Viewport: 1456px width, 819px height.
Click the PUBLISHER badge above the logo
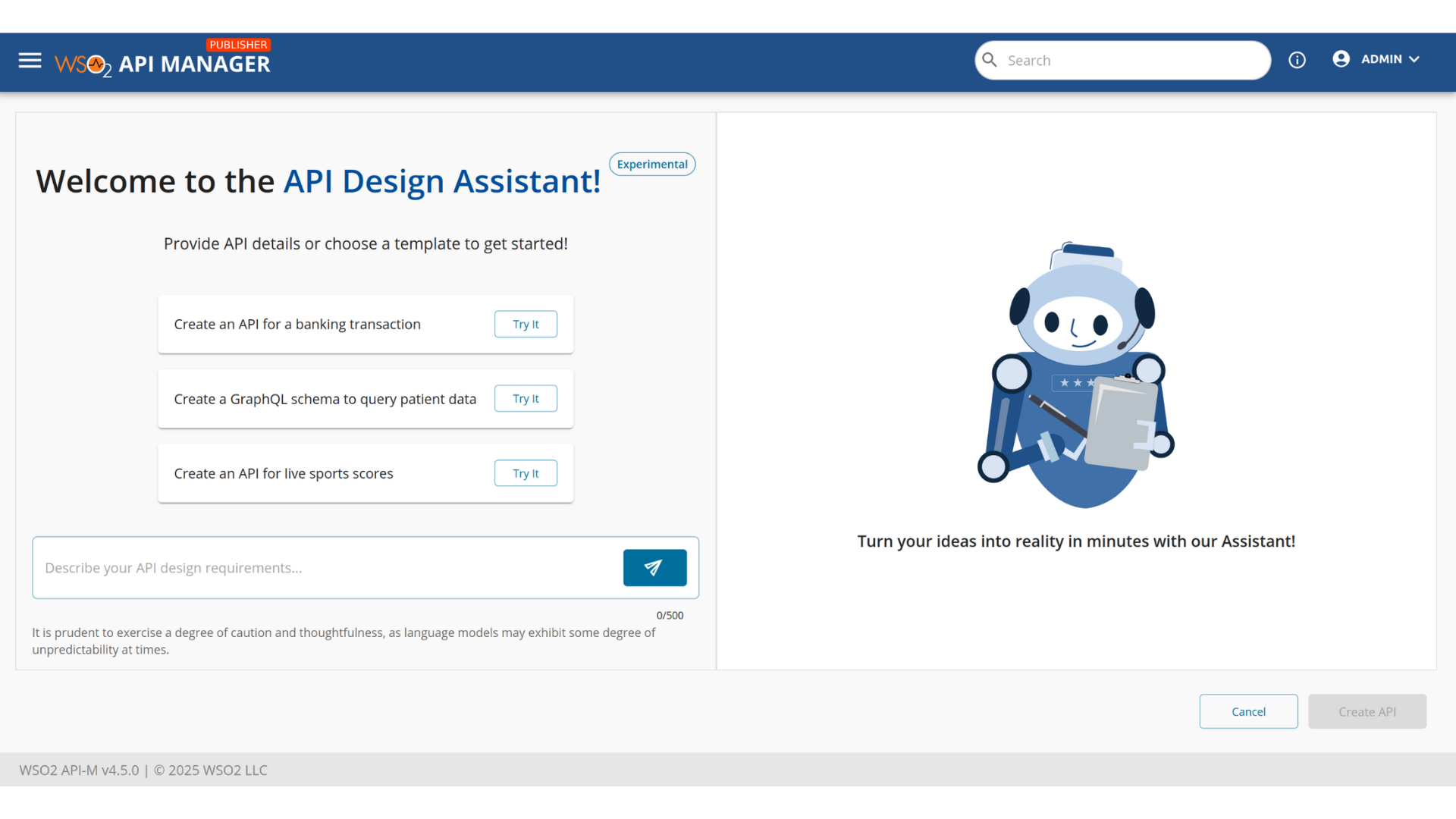point(238,44)
